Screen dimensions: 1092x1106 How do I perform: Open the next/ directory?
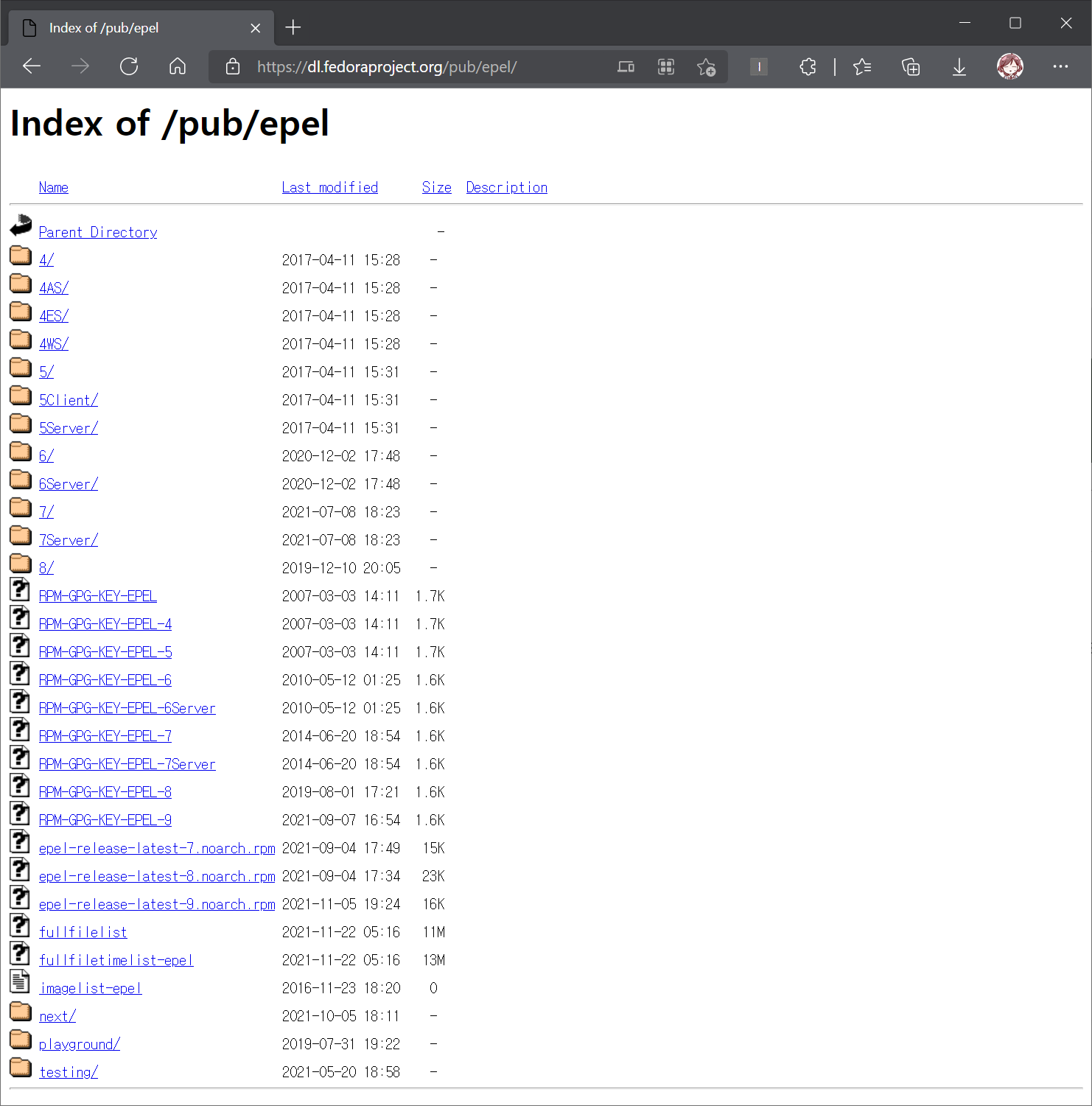(x=57, y=1016)
